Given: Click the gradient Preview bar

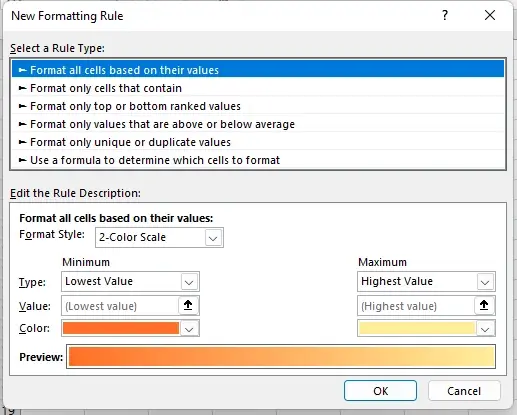Looking at the screenshot, I should pos(281,356).
